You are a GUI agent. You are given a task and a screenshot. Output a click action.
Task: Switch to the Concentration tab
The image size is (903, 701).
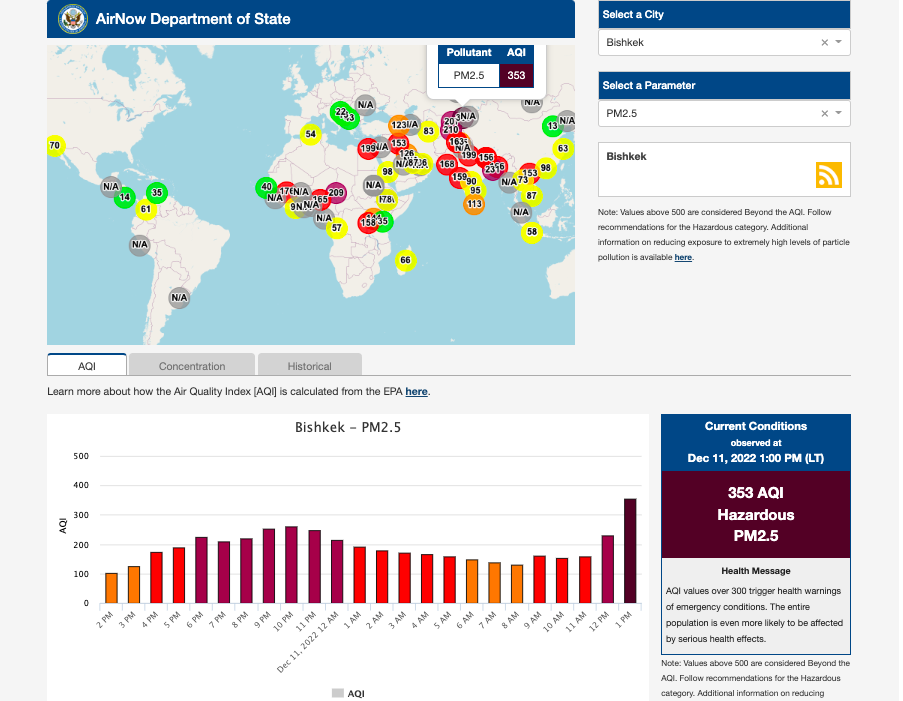[x=192, y=366]
